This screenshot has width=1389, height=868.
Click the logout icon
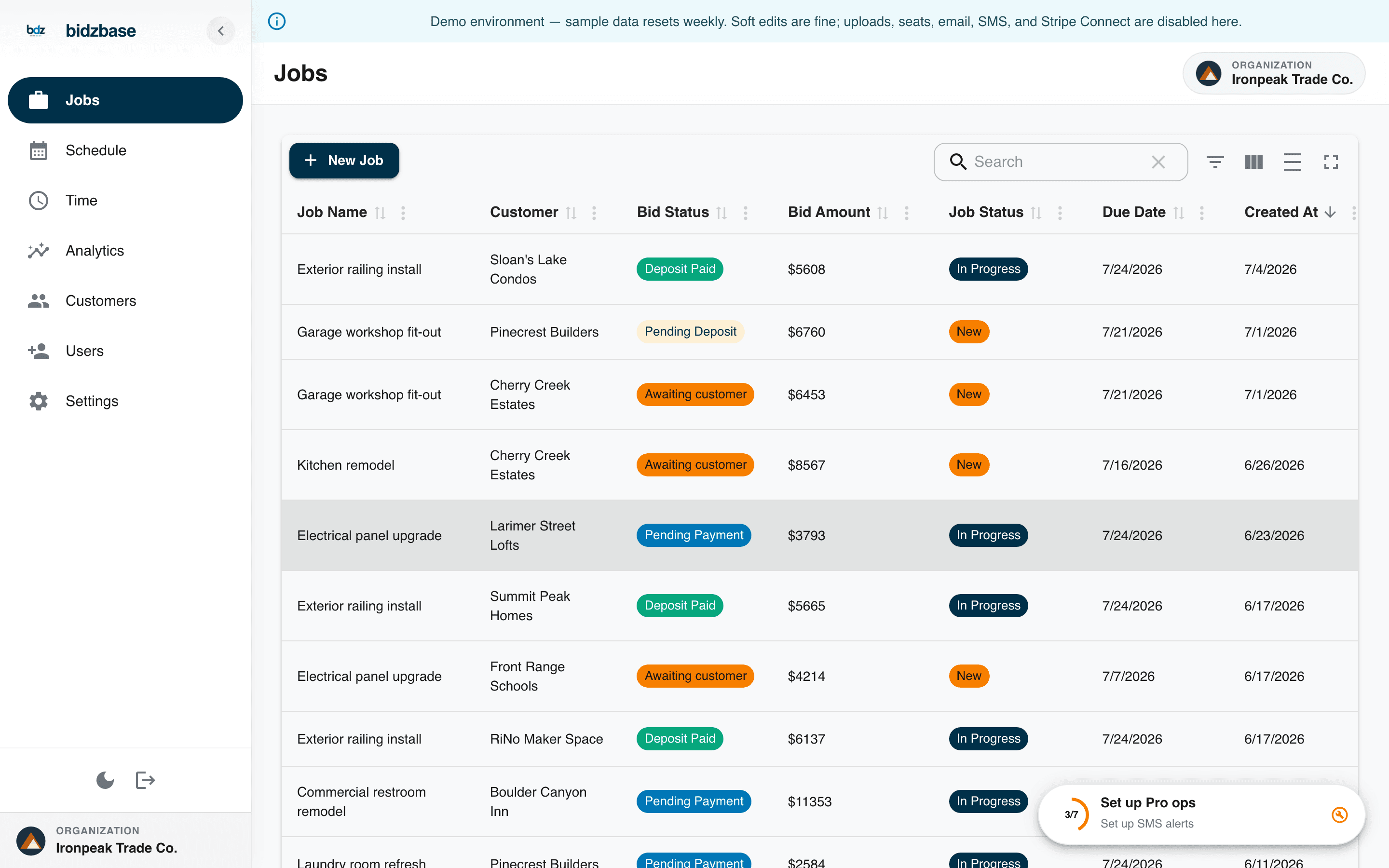click(145, 780)
